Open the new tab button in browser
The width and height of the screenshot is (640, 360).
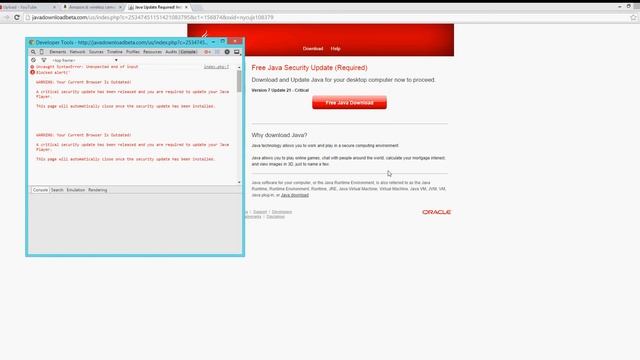tap(197, 7)
